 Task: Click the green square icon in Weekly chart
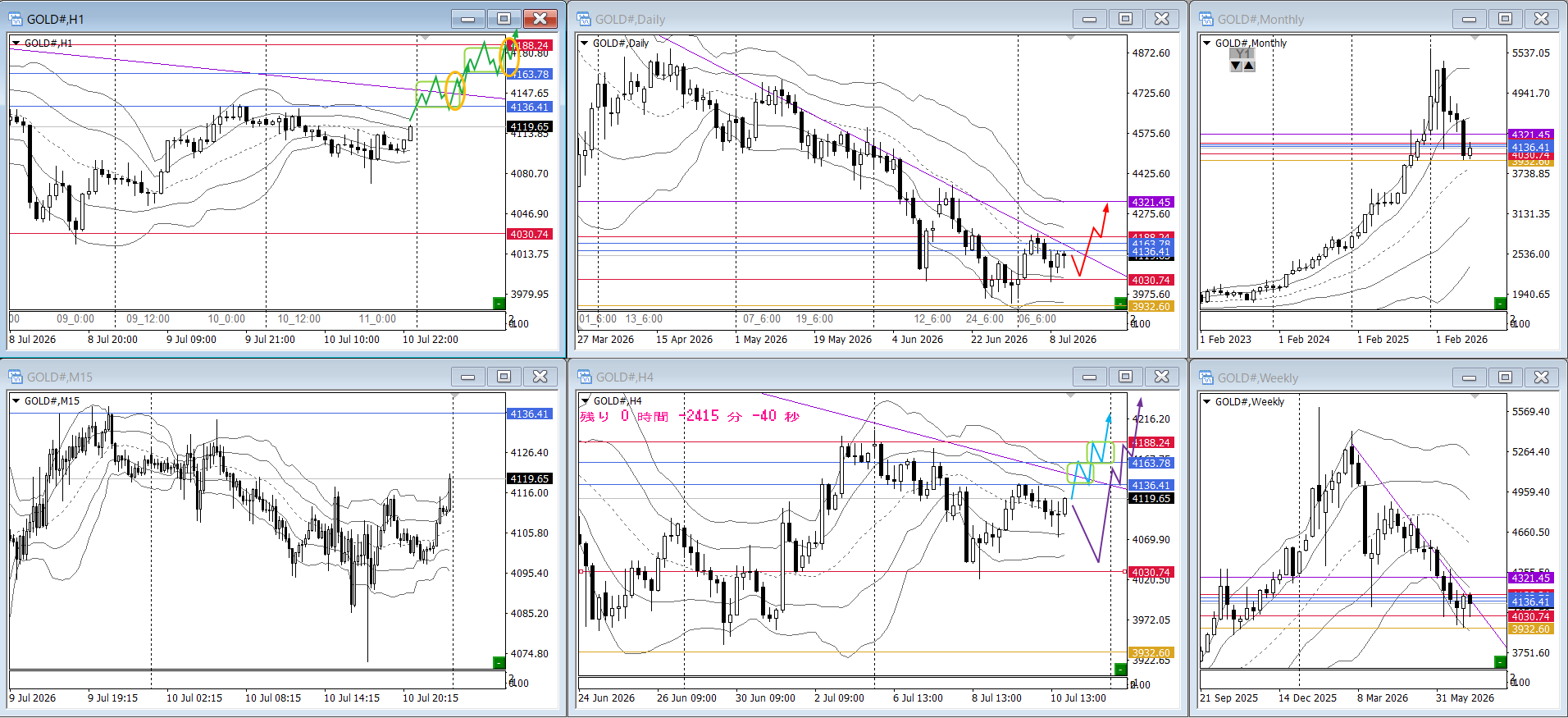pos(1500,661)
